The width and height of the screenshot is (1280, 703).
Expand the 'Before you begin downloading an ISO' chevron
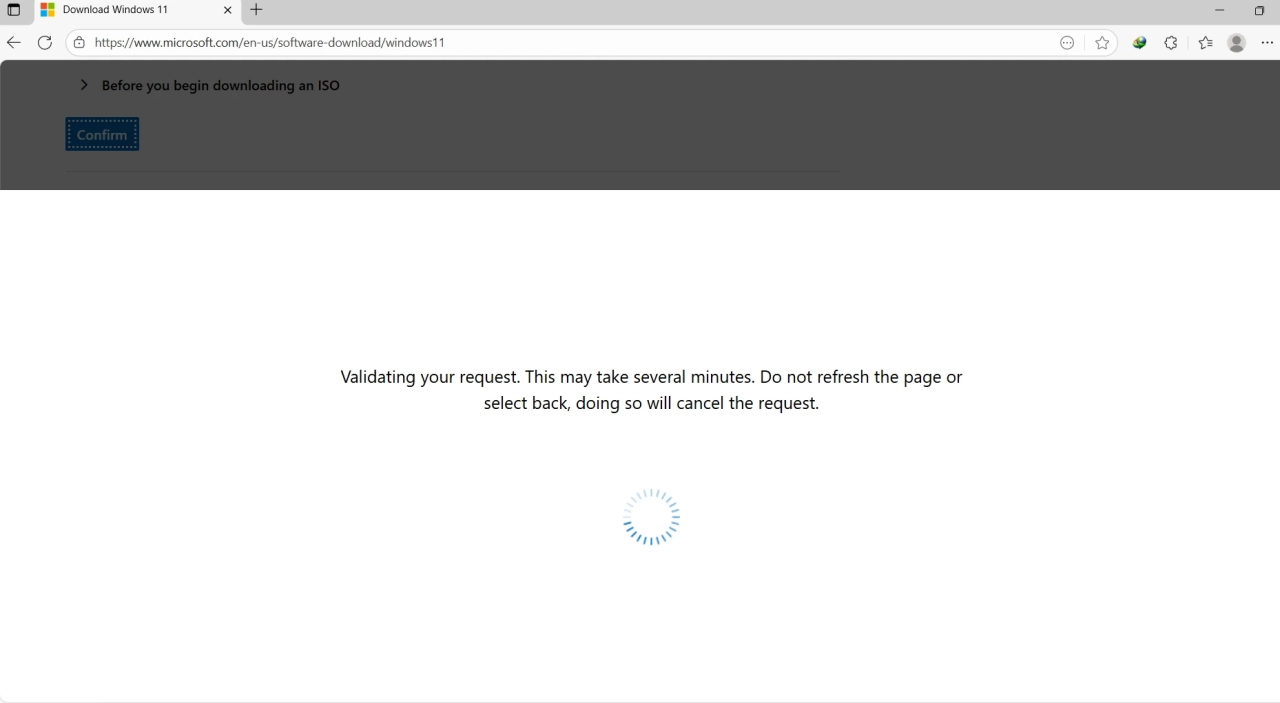coord(84,85)
